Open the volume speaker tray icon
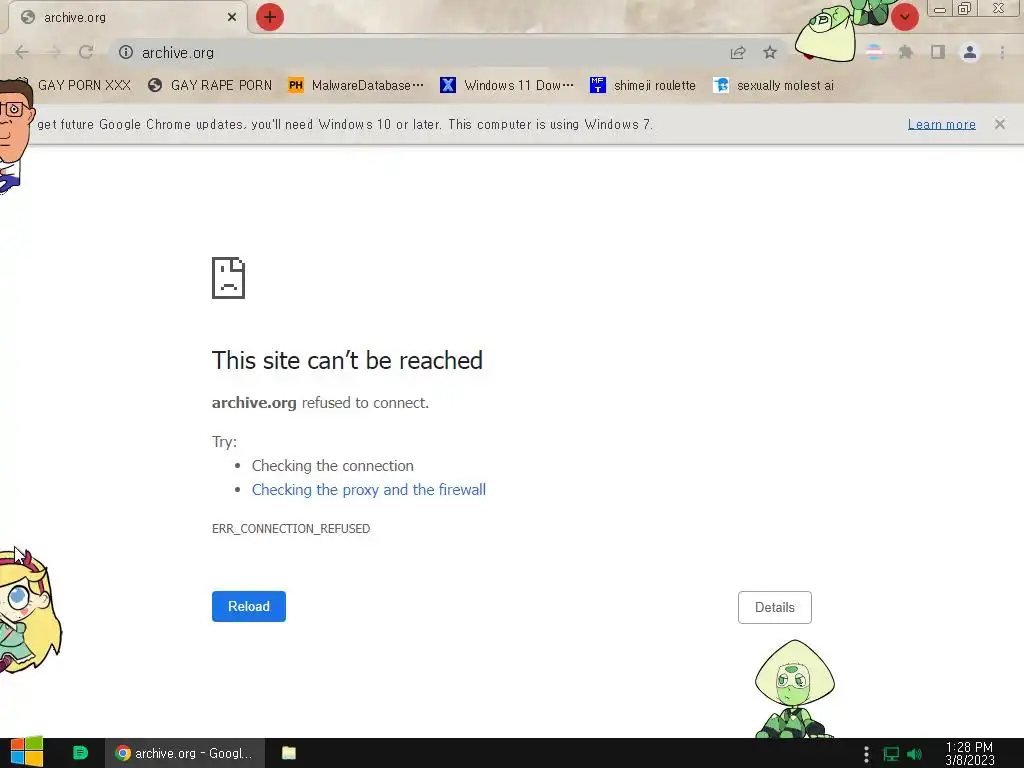Screen dimensions: 1024x768 tap(915, 754)
